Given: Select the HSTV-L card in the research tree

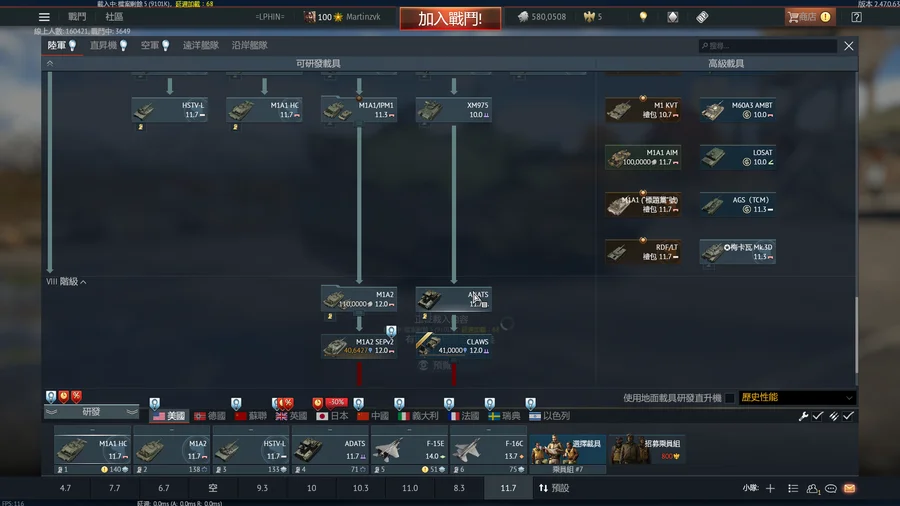Looking at the screenshot, I should click(169, 110).
